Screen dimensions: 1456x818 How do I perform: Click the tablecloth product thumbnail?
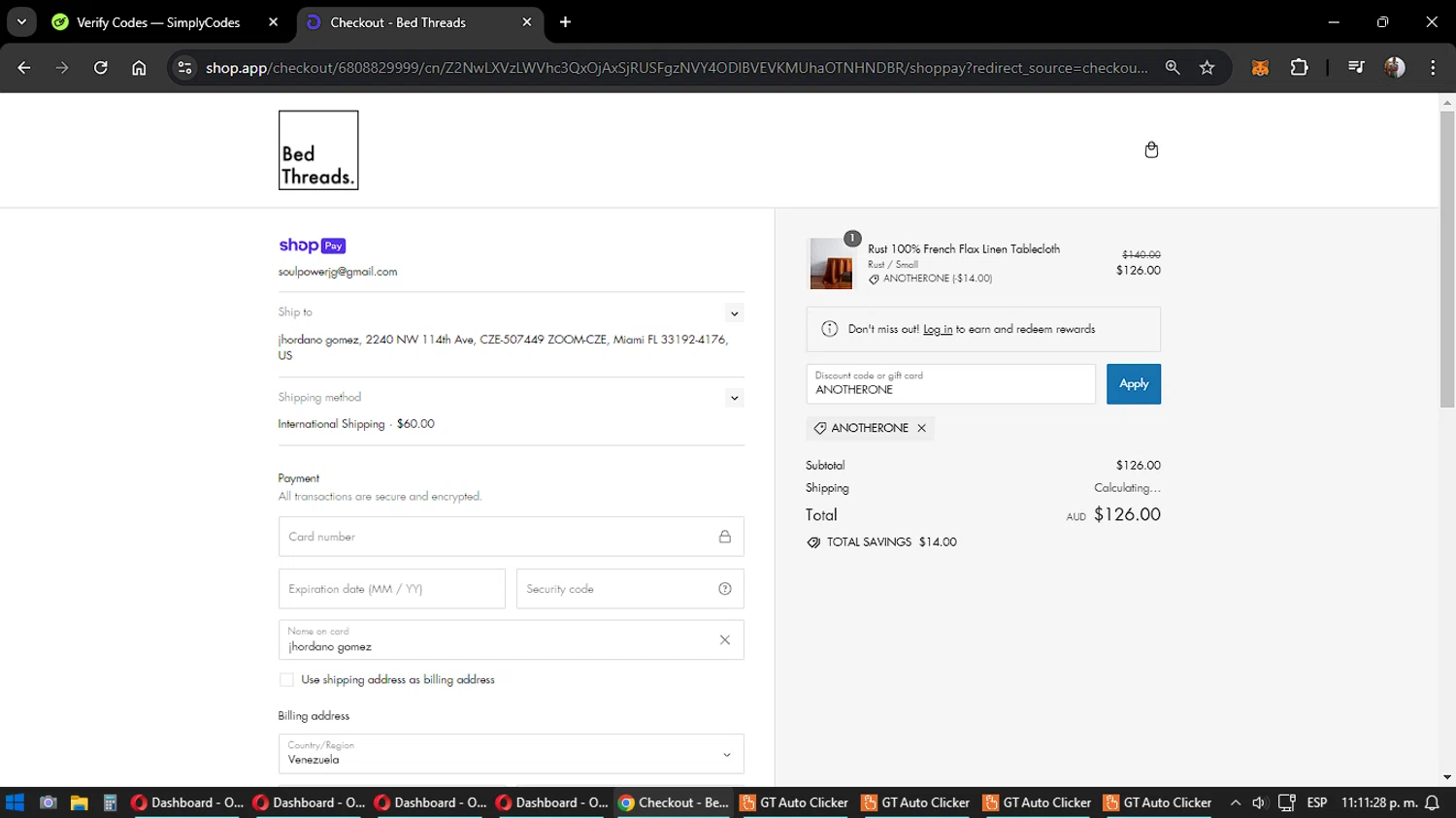[x=831, y=263]
